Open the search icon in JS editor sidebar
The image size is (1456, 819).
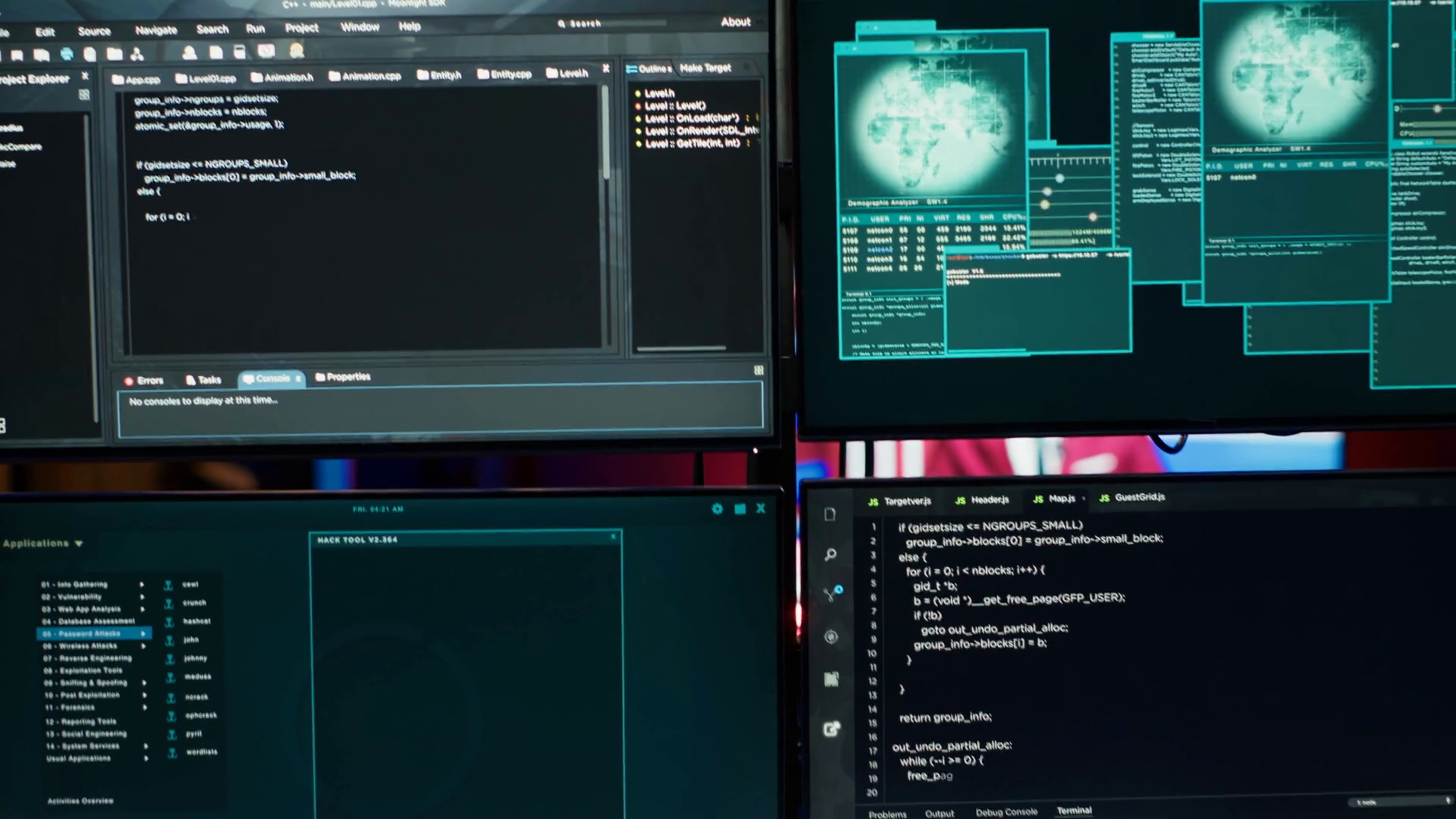[x=830, y=555]
